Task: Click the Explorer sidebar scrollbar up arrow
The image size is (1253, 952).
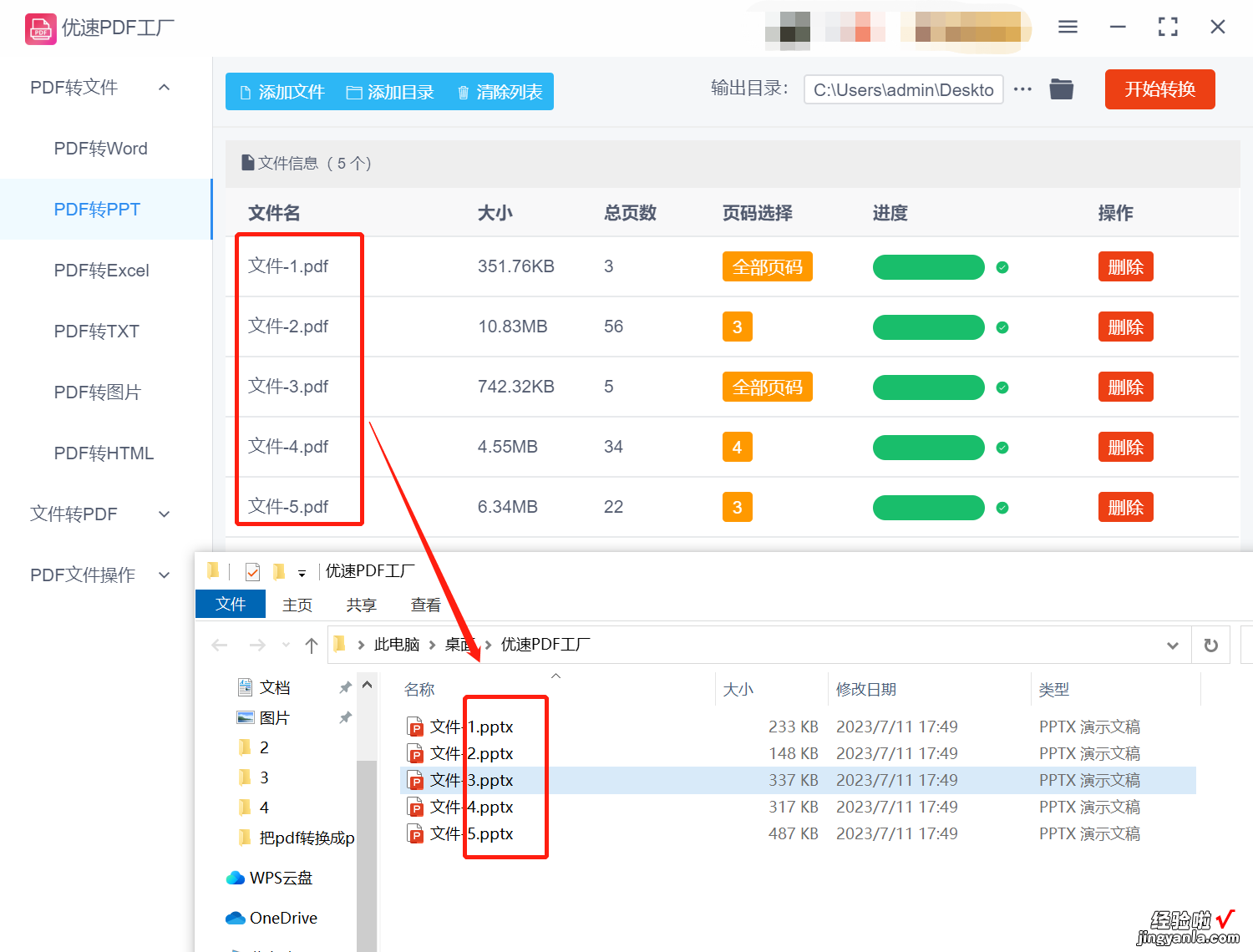Action: pos(367,685)
